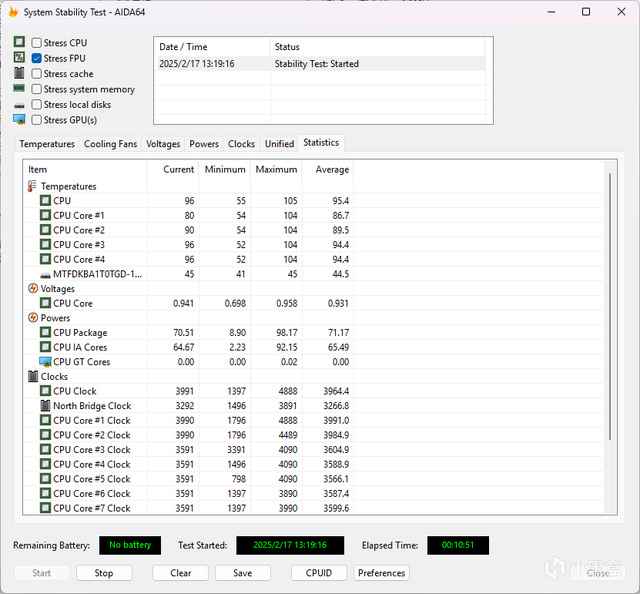Image resolution: width=640 pixels, height=594 pixels.
Task: Click the icon next to CPU Core voltage
Action: (45, 303)
